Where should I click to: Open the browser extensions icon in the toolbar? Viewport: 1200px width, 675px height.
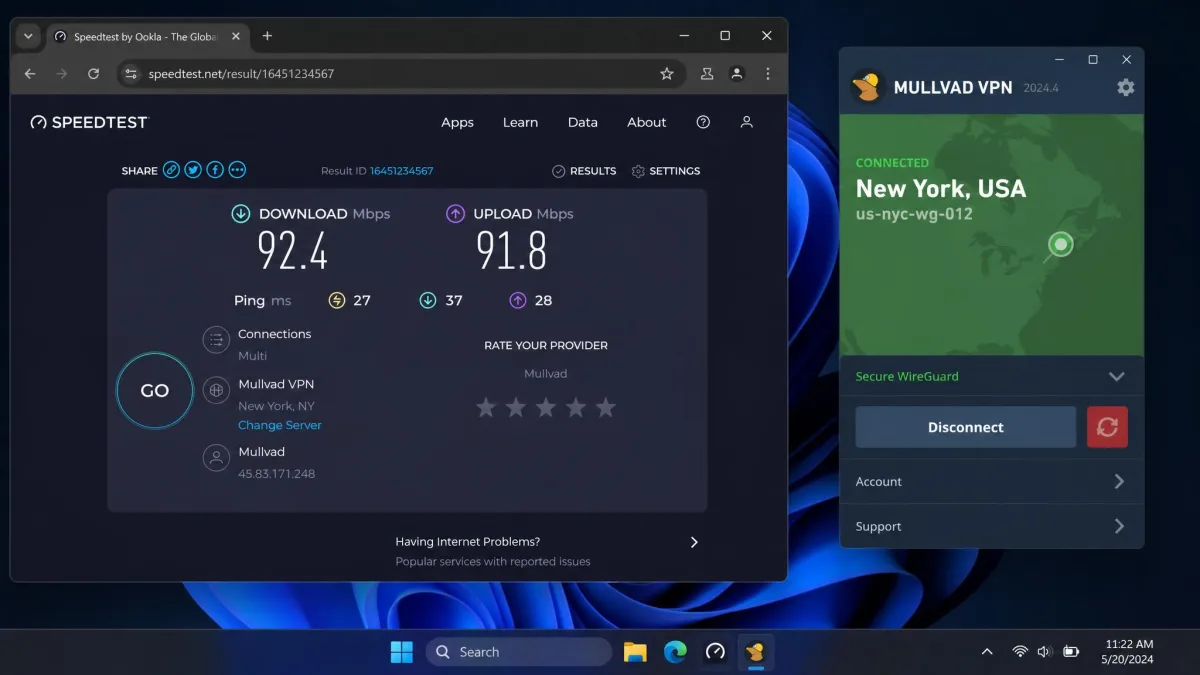(707, 74)
